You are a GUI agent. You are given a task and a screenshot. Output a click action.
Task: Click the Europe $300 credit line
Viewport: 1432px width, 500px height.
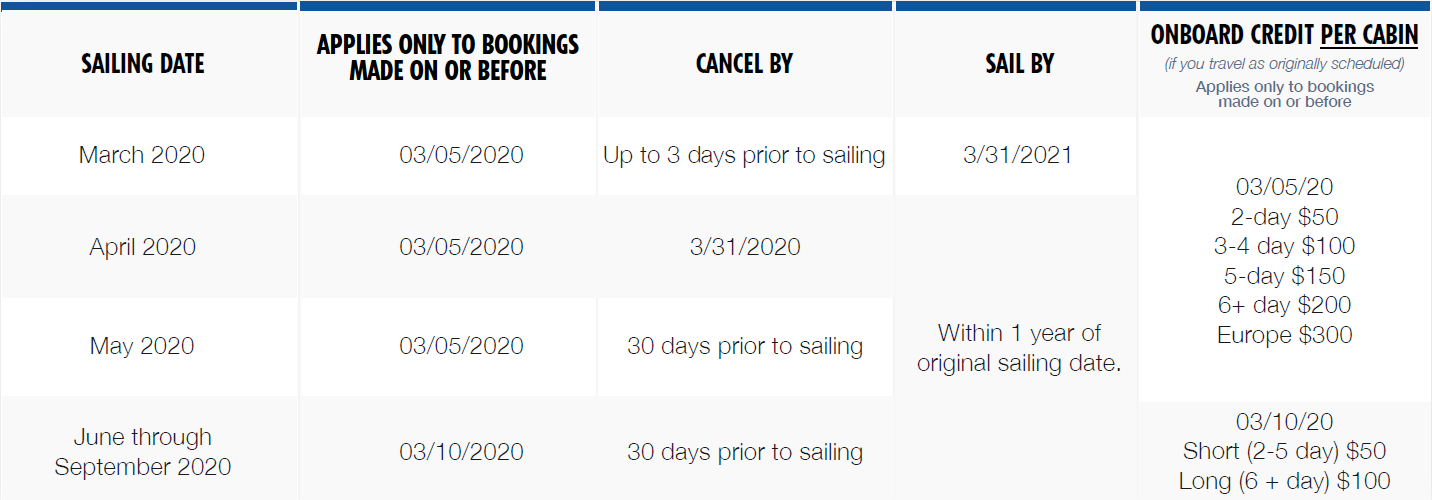1284,335
